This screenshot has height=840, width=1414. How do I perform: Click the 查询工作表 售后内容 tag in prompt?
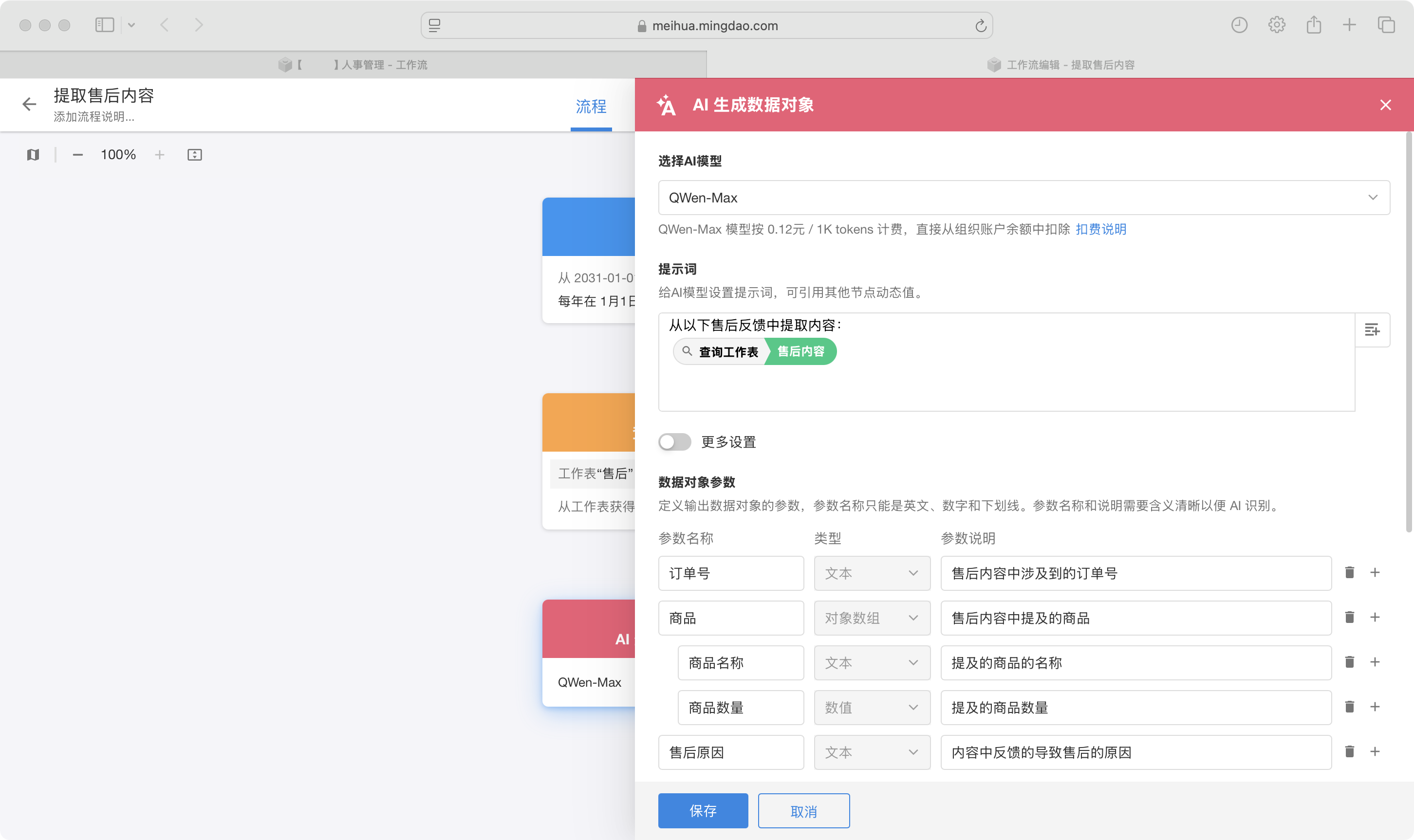pyautogui.click(x=754, y=351)
